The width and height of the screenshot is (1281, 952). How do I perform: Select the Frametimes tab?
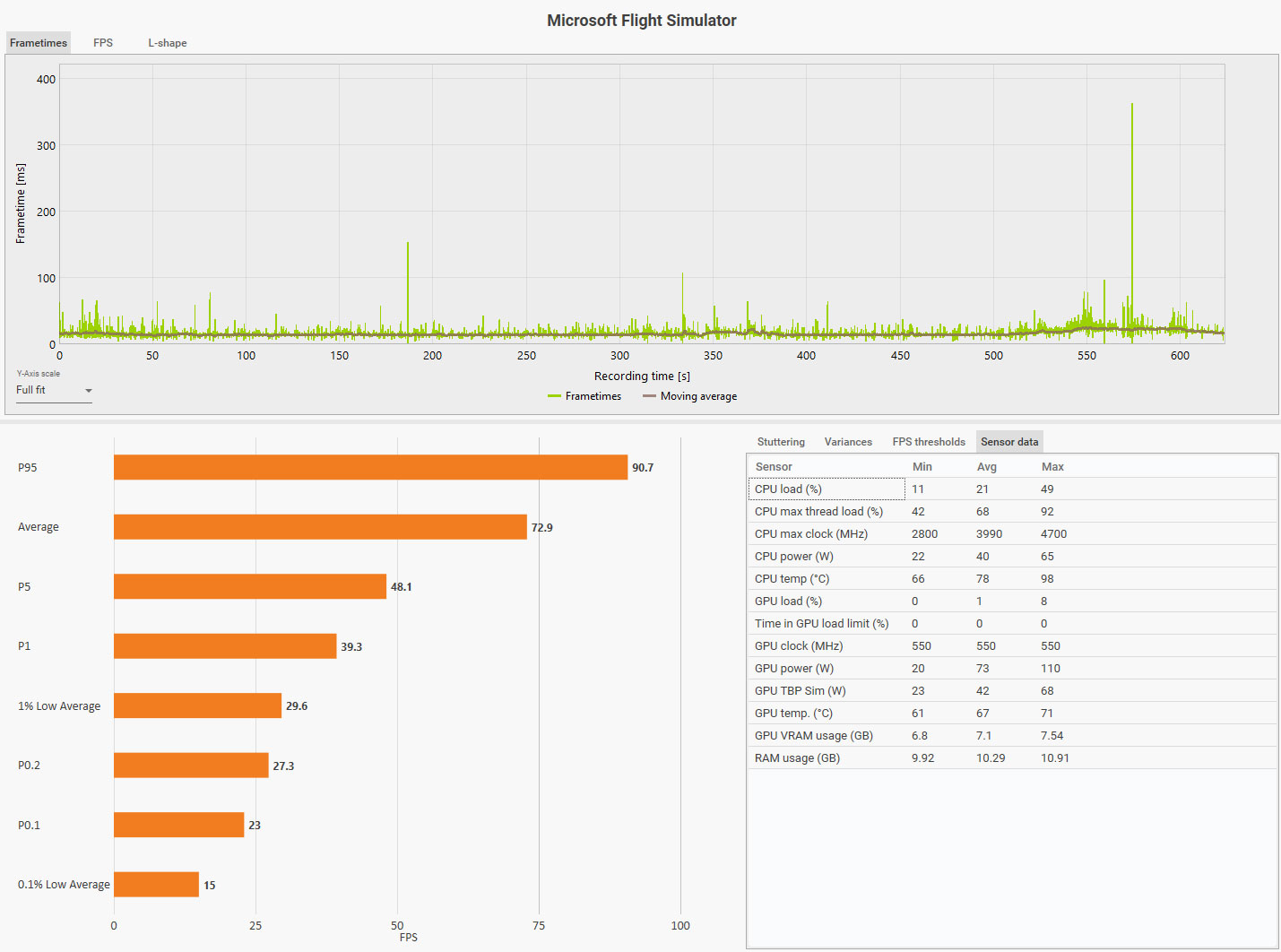click(x=39, y=43)
